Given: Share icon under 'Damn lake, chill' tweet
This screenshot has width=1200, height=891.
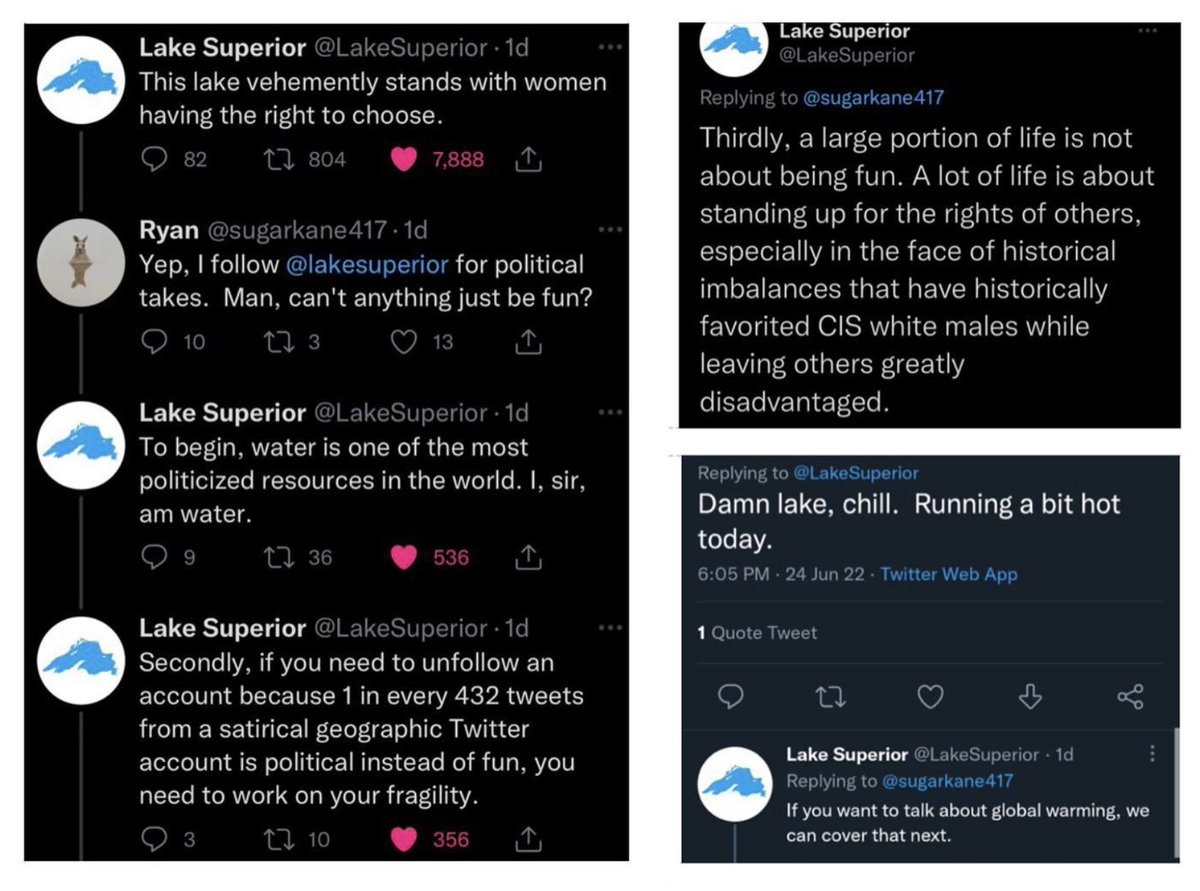Looking at the screenshot, I should 1130,697.
